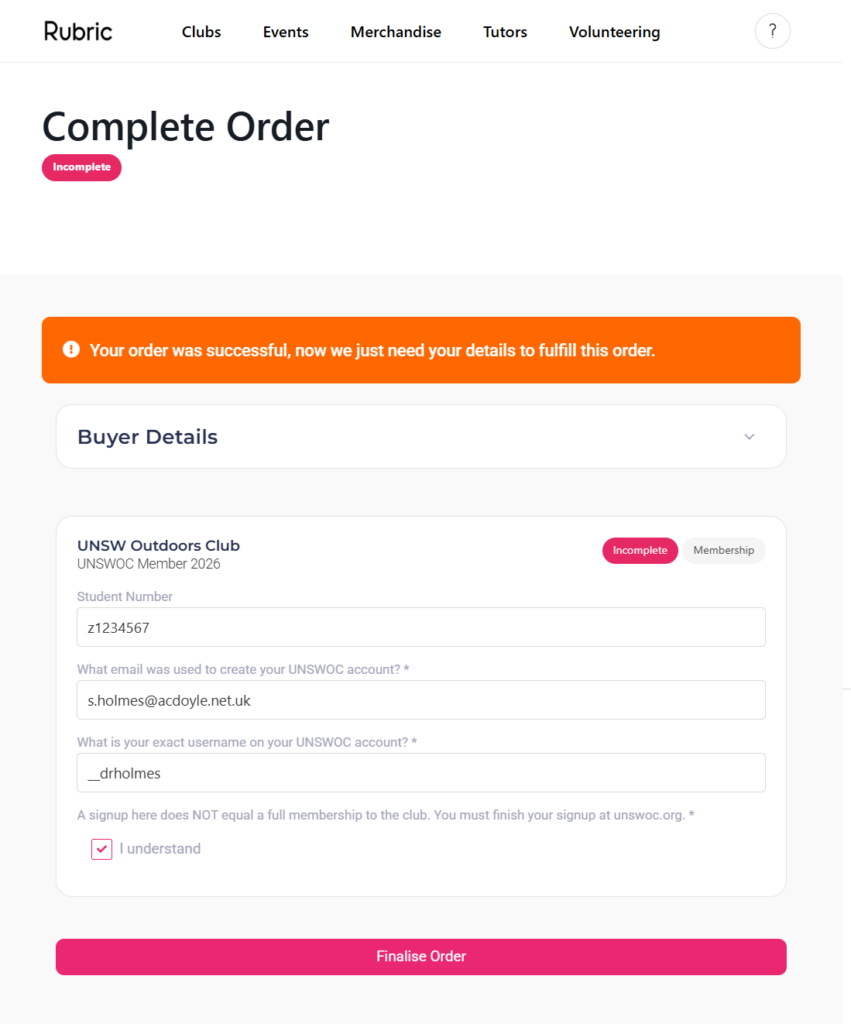Click the UNSW Outdoors Club title
The height and width of the screenshot is (1024, 851).
[158, 546]
